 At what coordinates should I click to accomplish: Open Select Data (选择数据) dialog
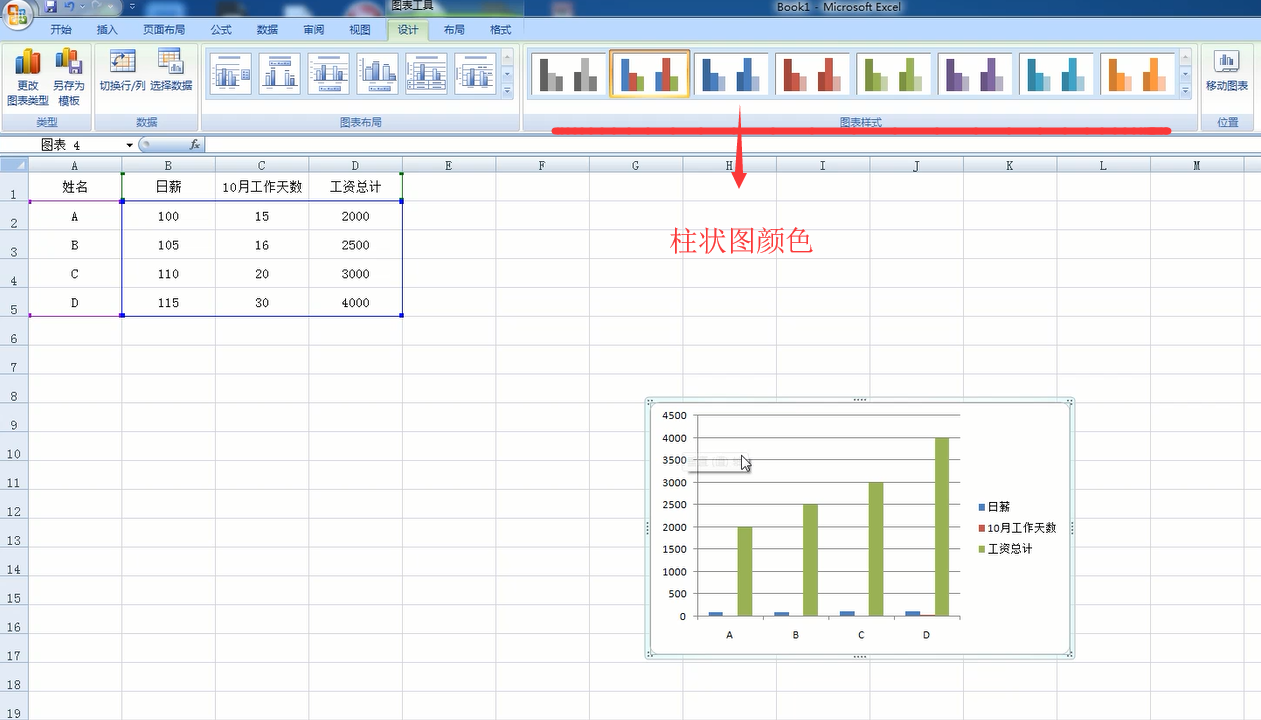[171, 70]
